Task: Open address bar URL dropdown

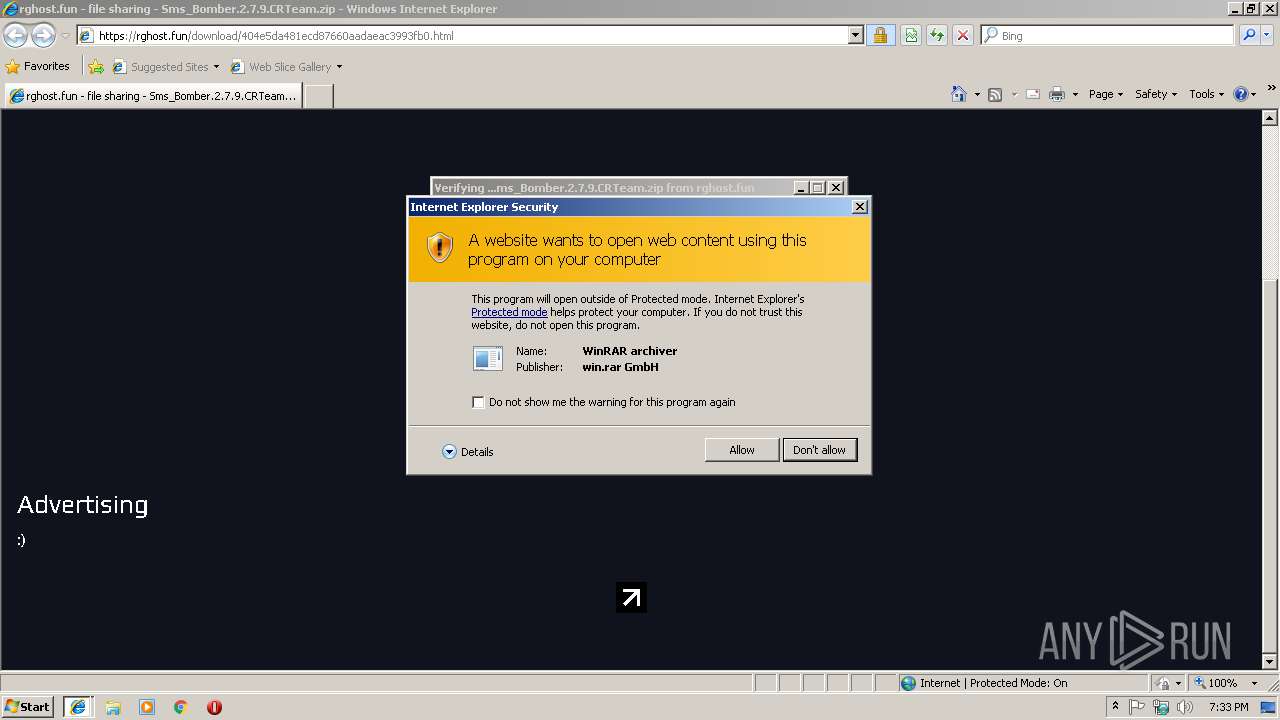Action: click(x=855, y=36)
